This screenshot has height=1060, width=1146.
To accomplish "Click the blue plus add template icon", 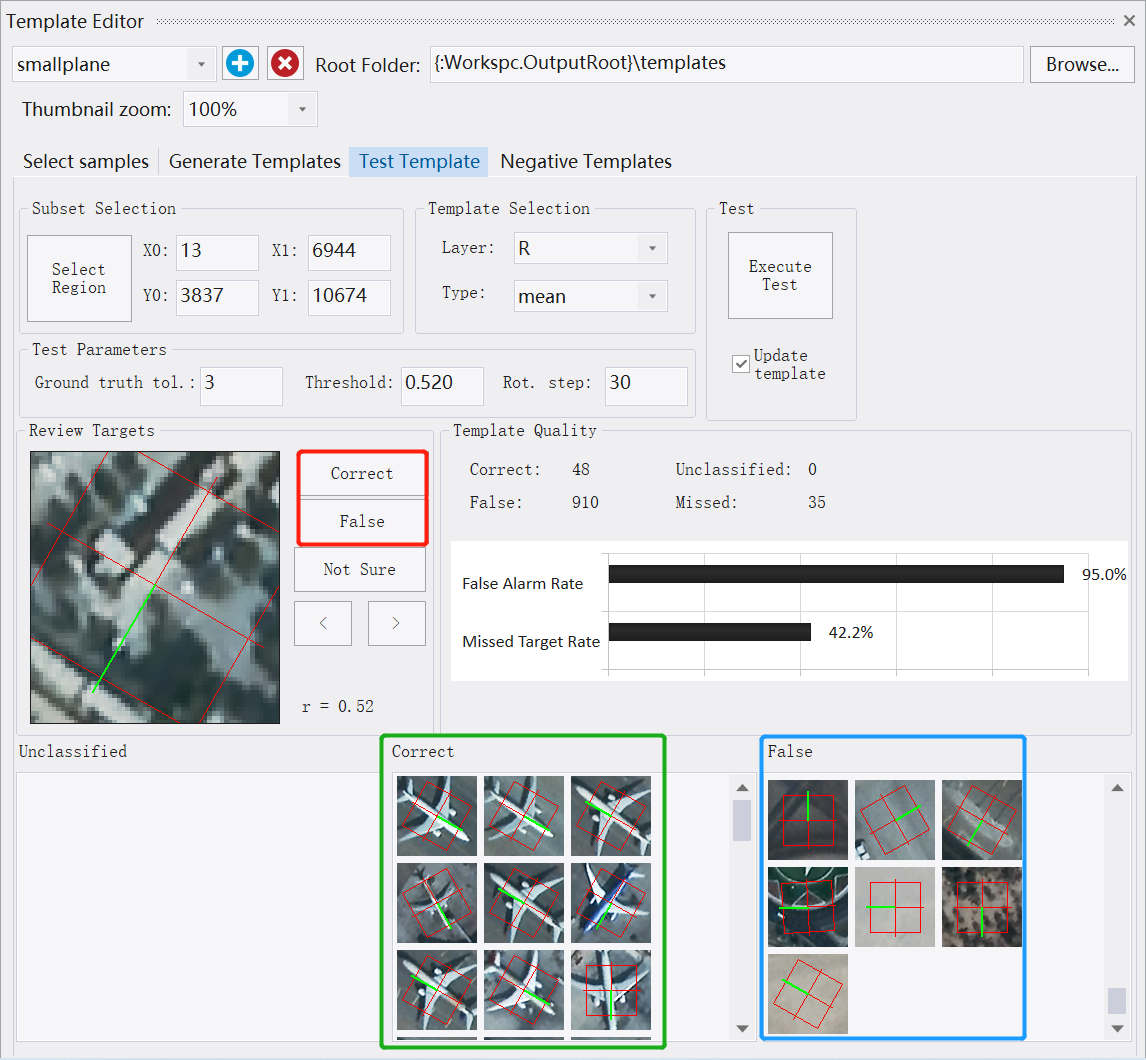I will pyautogui.click(x=239, y=64).
